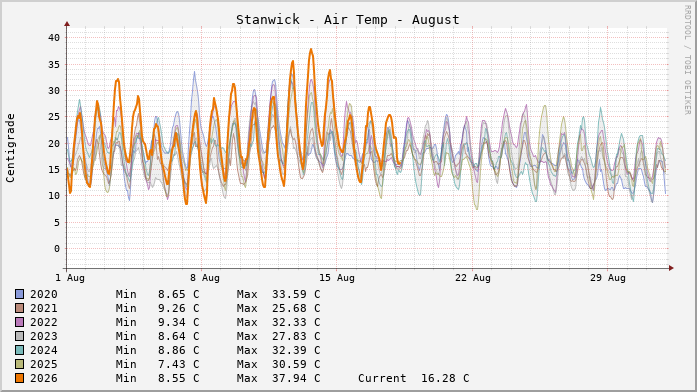Image resolution: width=697 pixels, height=392 pixels.
Task: Click the '15 Aug' x-axis label
Action: click(x=337, y=278)
